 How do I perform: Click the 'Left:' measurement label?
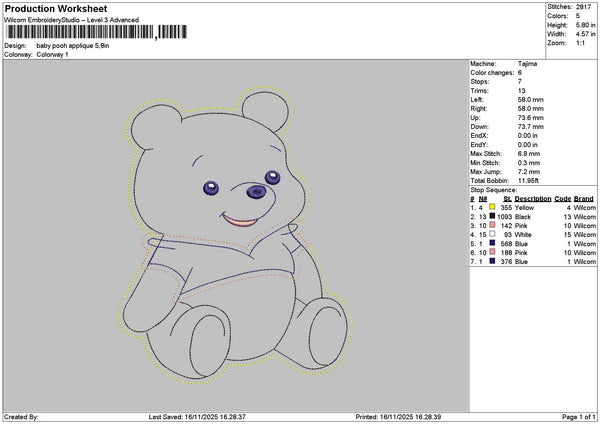[477, 100]
